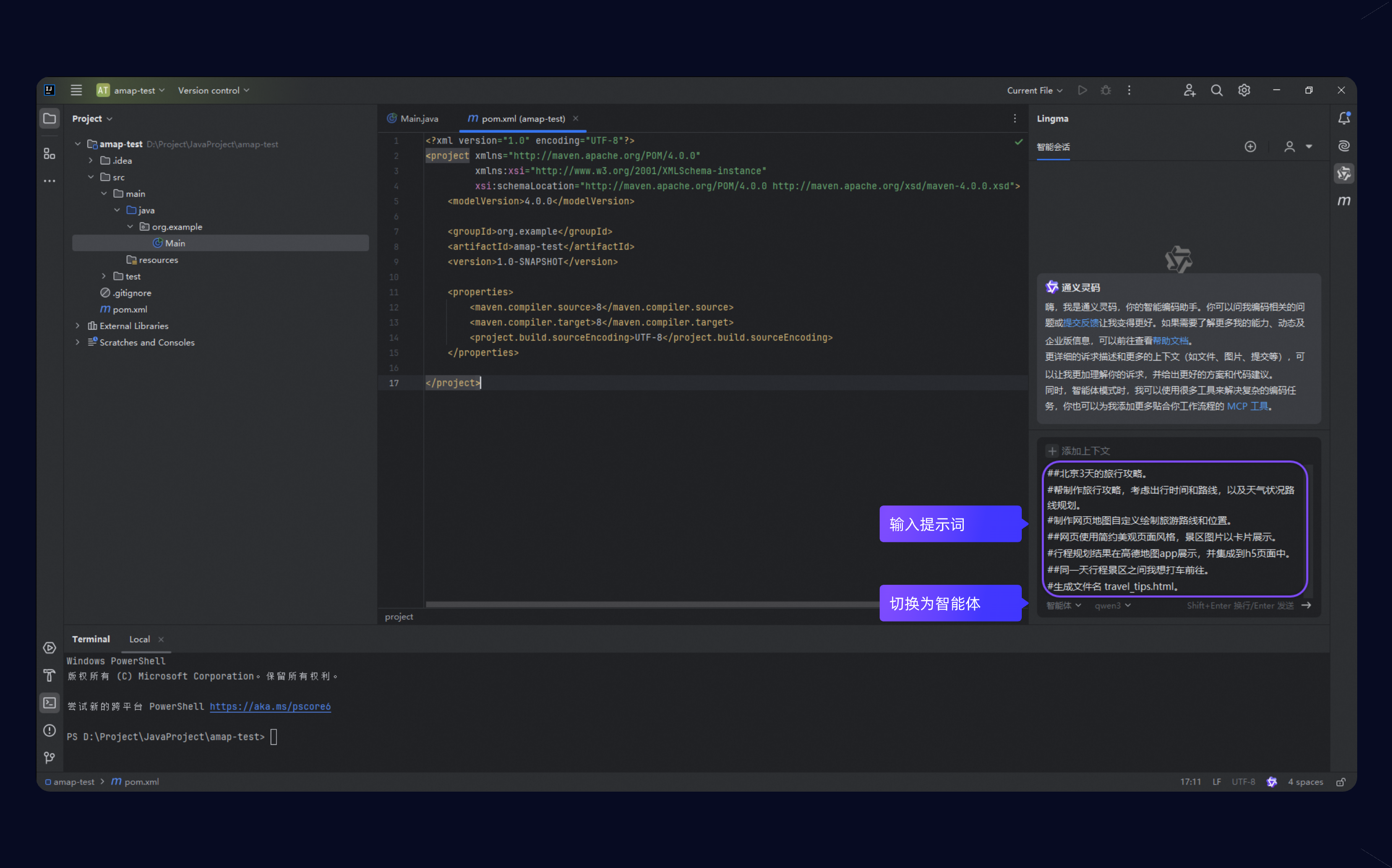Open the Structure tool window icon
Image resolution: width=1392 pixels, height=868 pixels.
click(49, 153)
